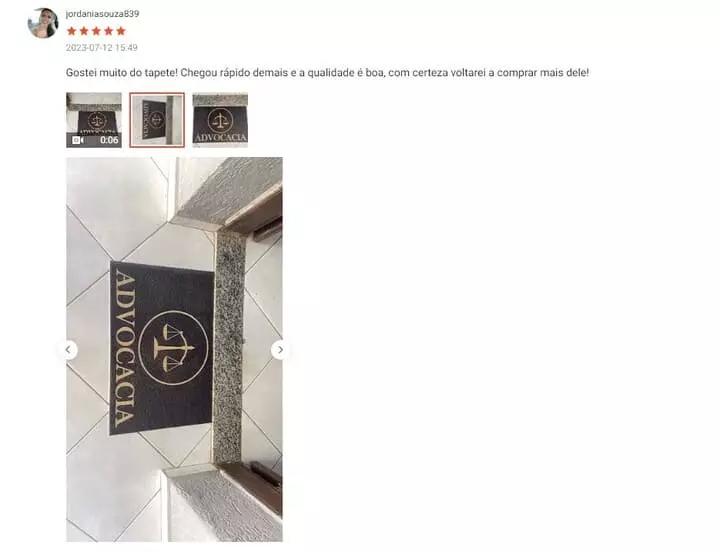Screen dimensions: 720x552
Task: Click the first rating star
Action: click(71, 31)
